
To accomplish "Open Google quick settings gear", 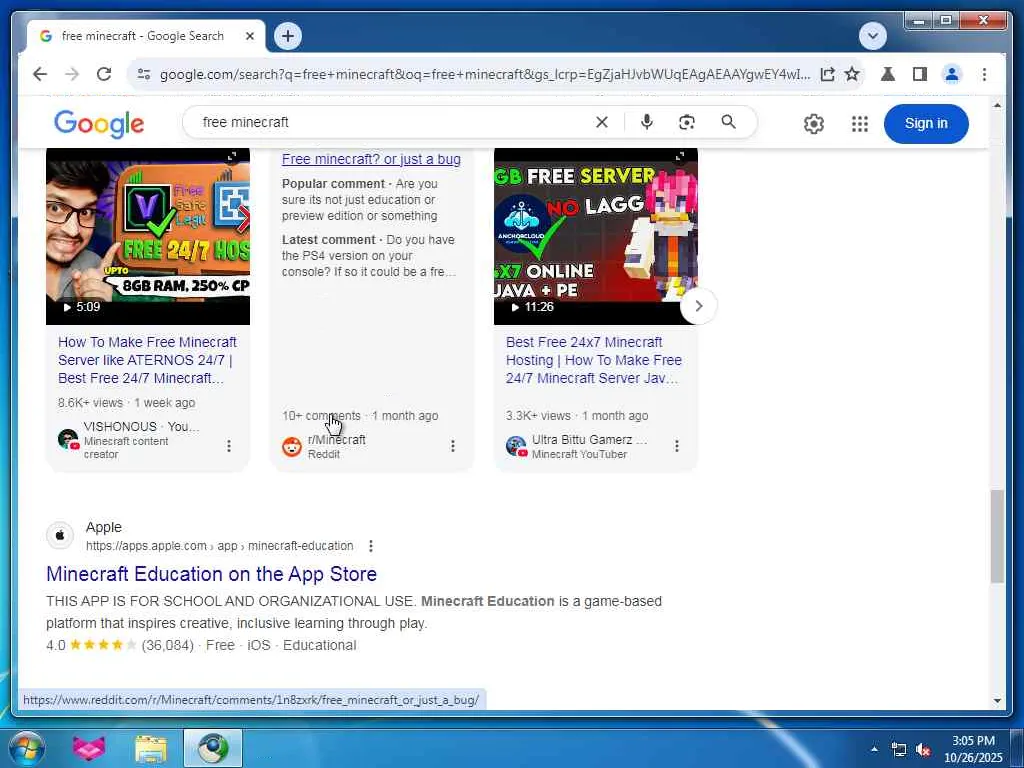I will tap(814, 123).
